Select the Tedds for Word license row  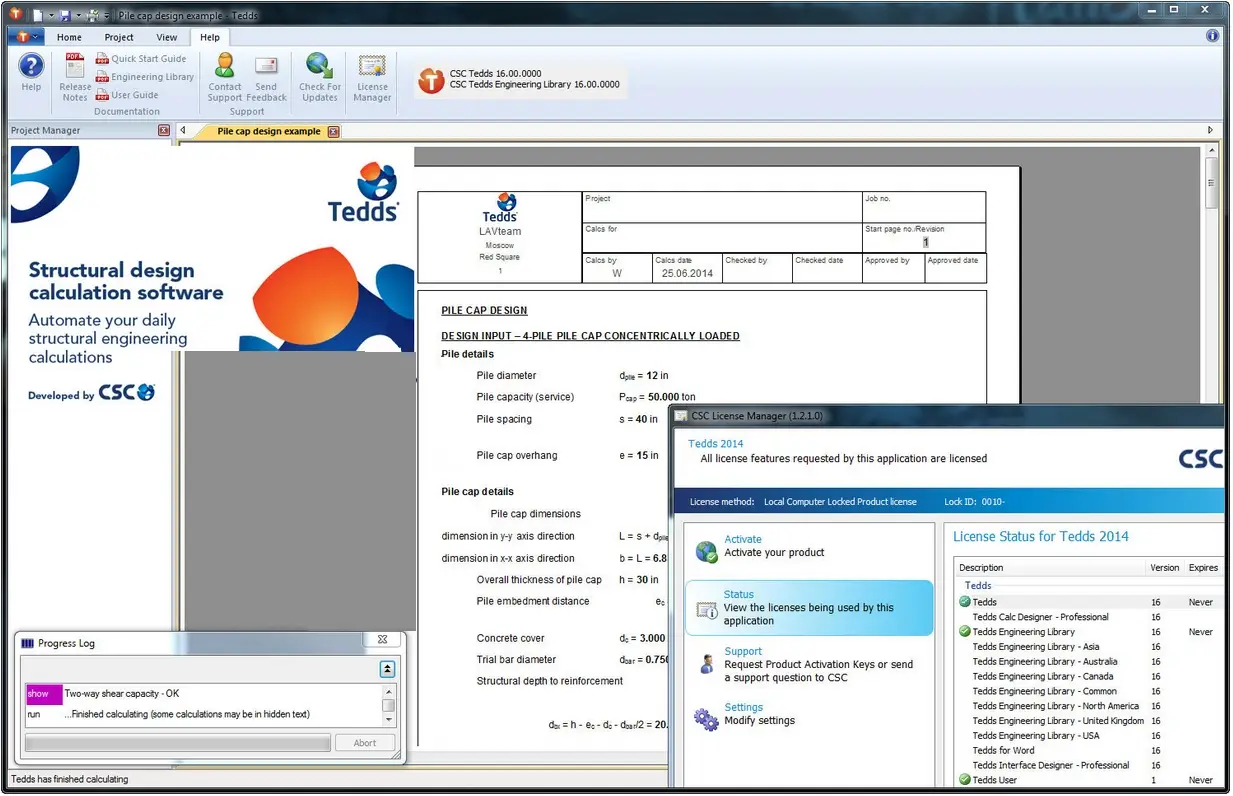pyautogui.click(x=1090, y=750)
